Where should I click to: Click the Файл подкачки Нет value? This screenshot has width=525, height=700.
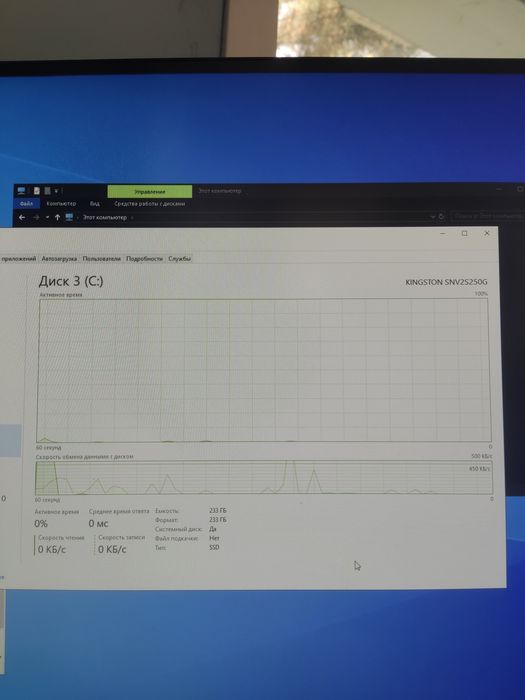[x=214, y=538]
